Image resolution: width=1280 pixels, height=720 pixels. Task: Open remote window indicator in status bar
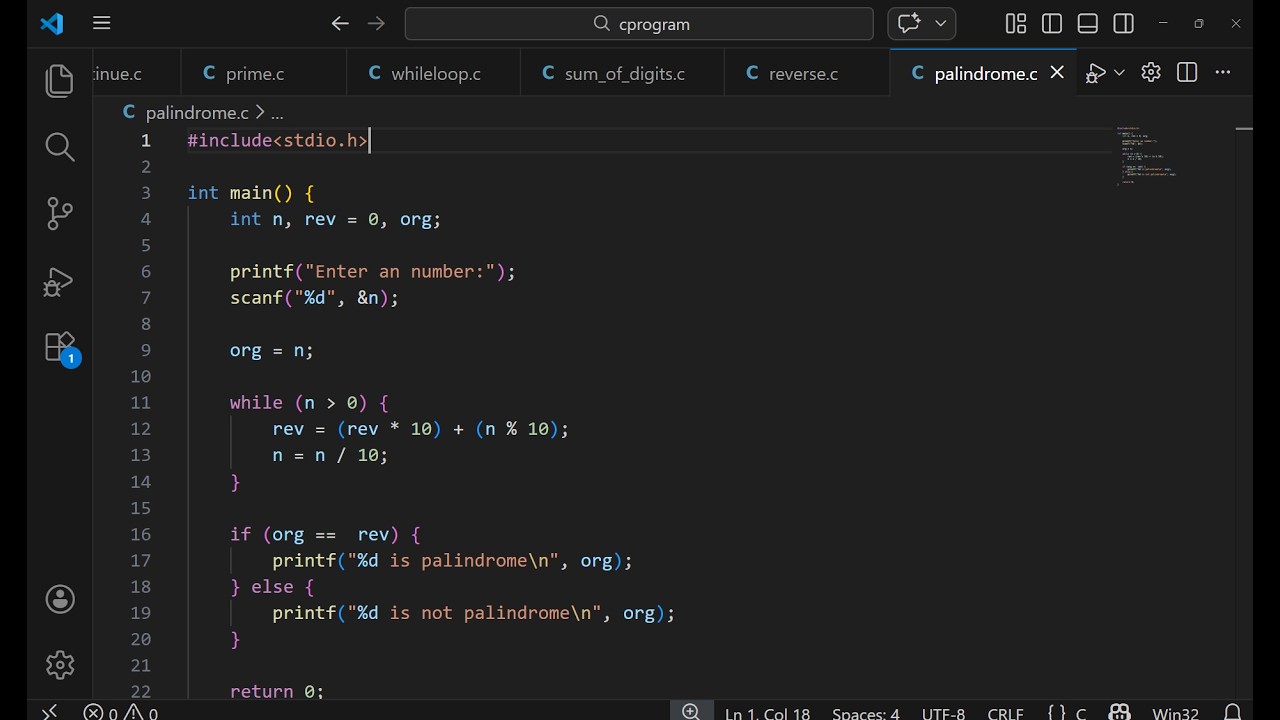click(x=50, y=712)
